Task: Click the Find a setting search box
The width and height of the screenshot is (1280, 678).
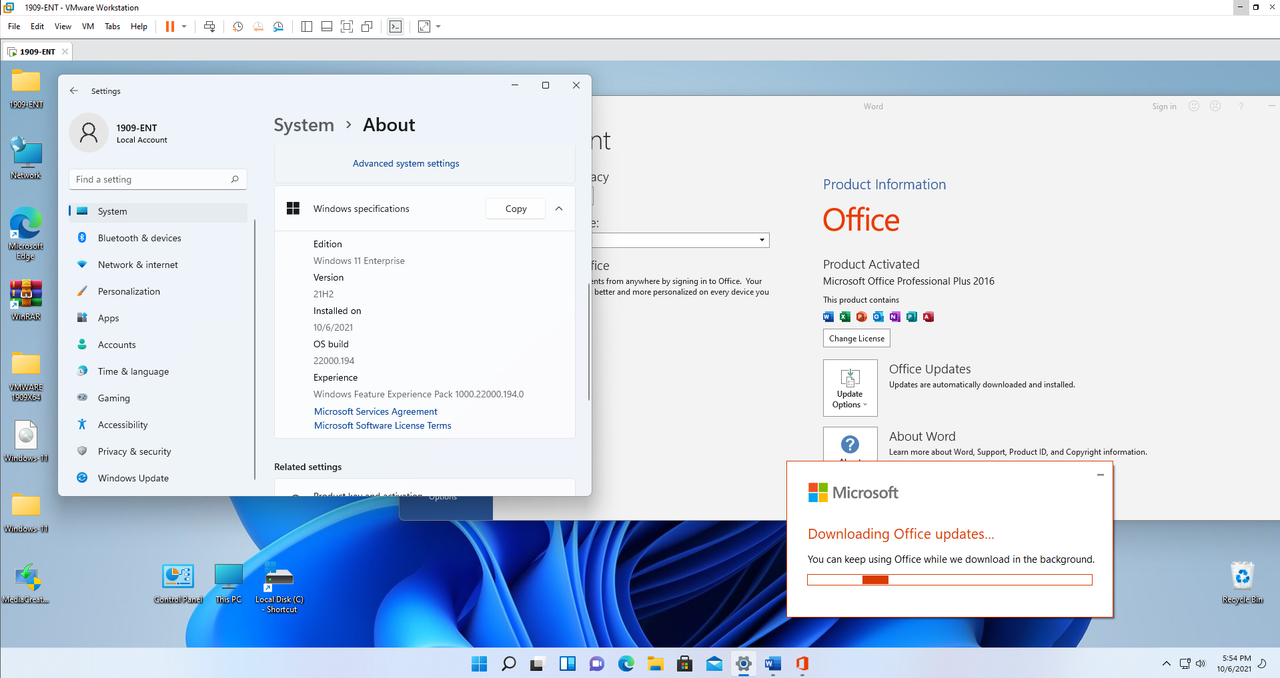Action: pyautogui.click(x=158, y=179)
